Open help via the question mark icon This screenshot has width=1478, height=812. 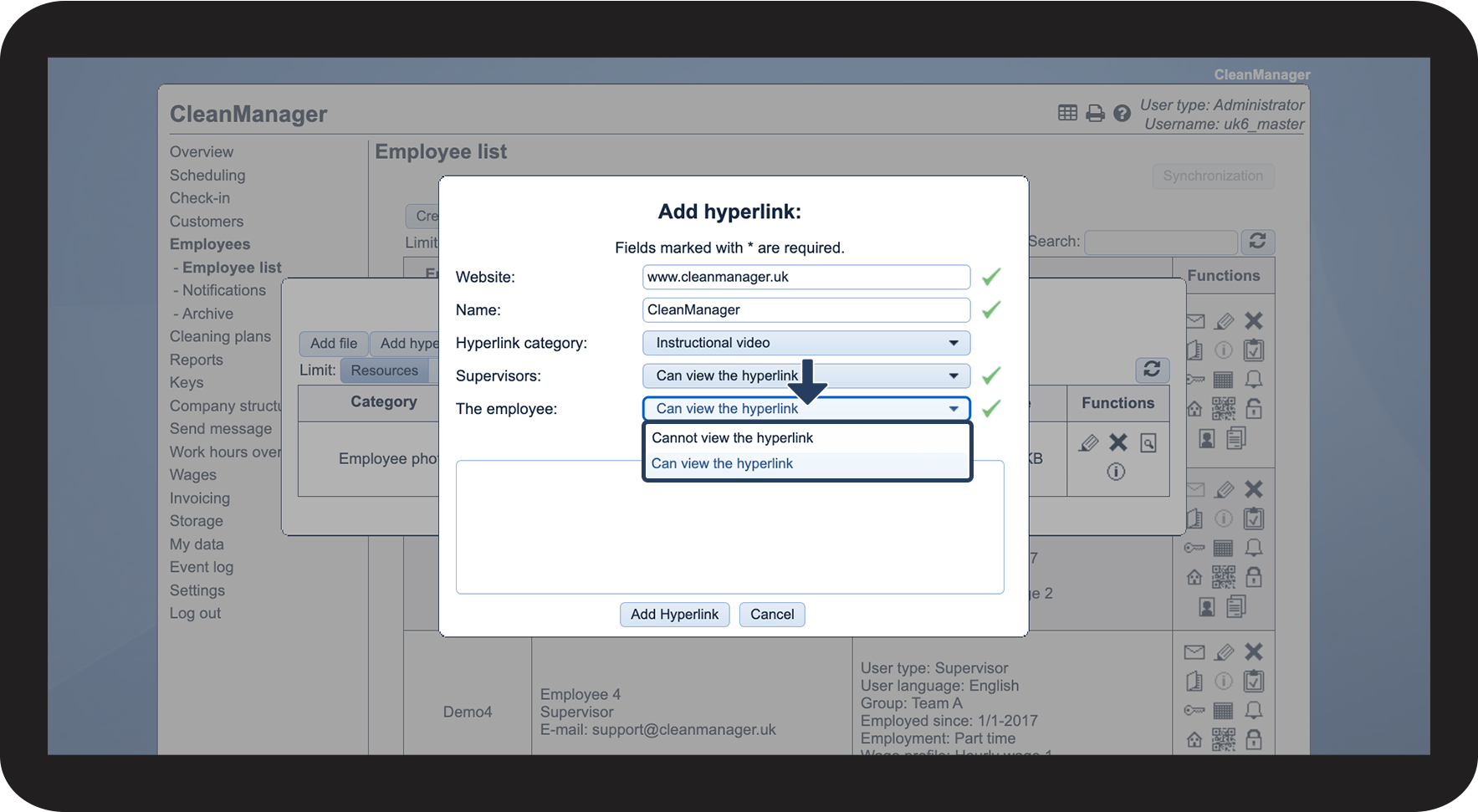[1123, 113]
